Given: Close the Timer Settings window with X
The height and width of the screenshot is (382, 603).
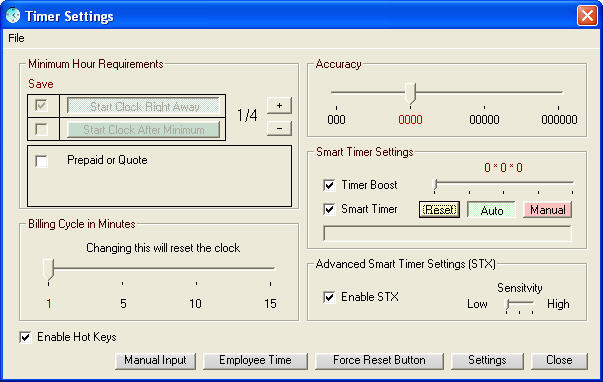Looking at the screenshot, I should pyautogui.click(x=587, y=16).
